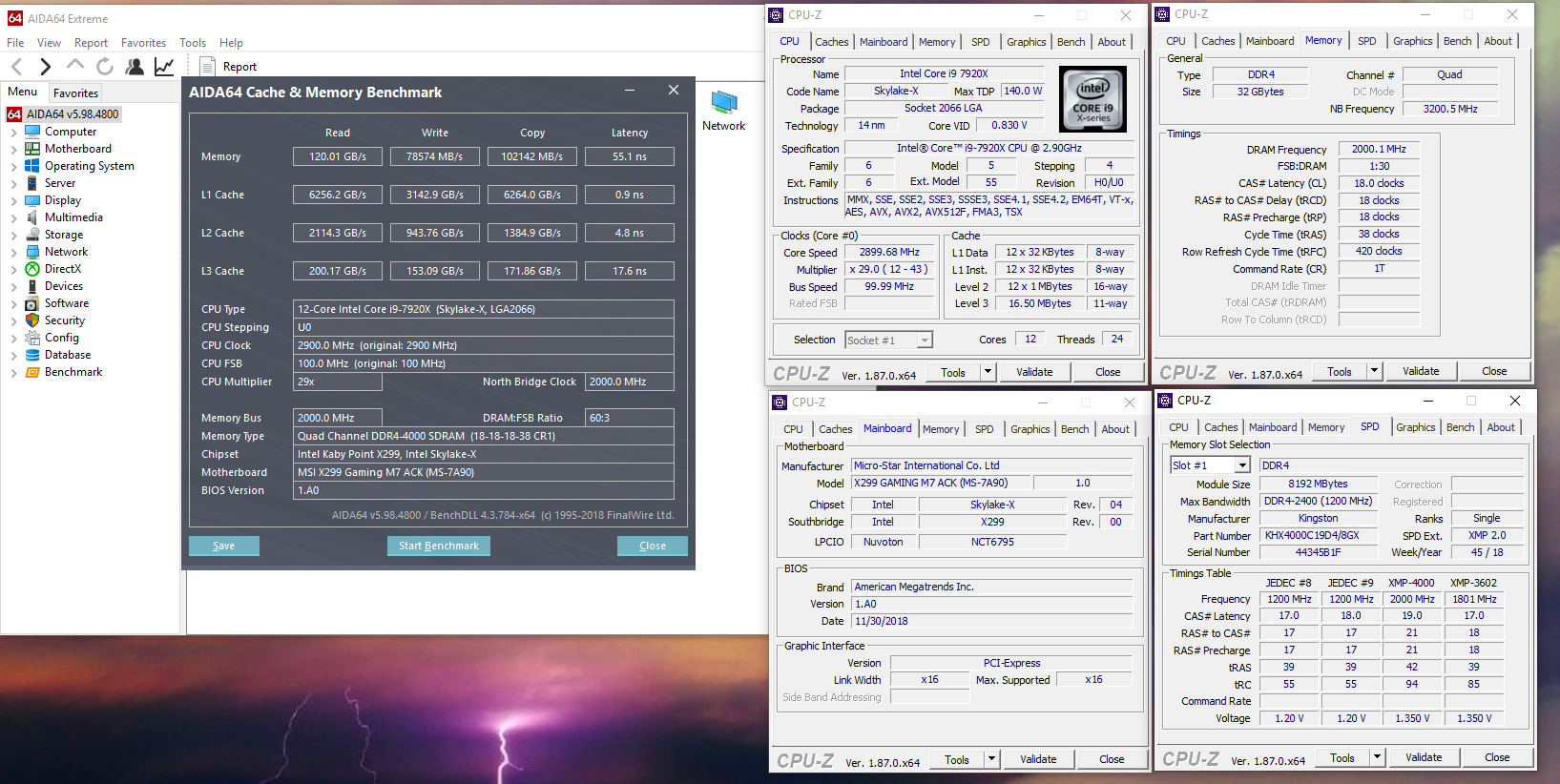Click the Back arrow in AIDA64 toolbar

16,66
